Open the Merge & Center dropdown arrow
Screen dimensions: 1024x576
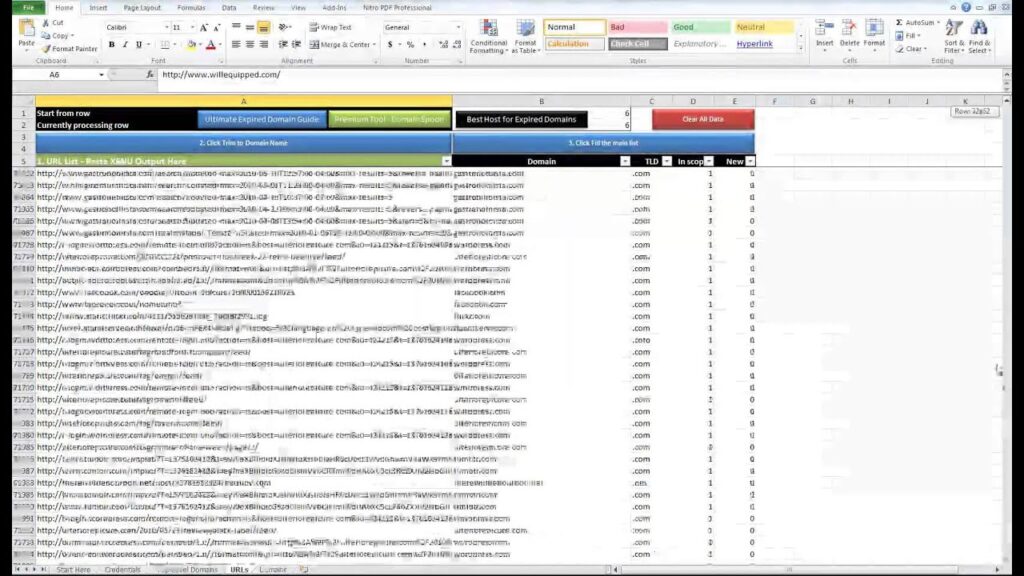374,44
